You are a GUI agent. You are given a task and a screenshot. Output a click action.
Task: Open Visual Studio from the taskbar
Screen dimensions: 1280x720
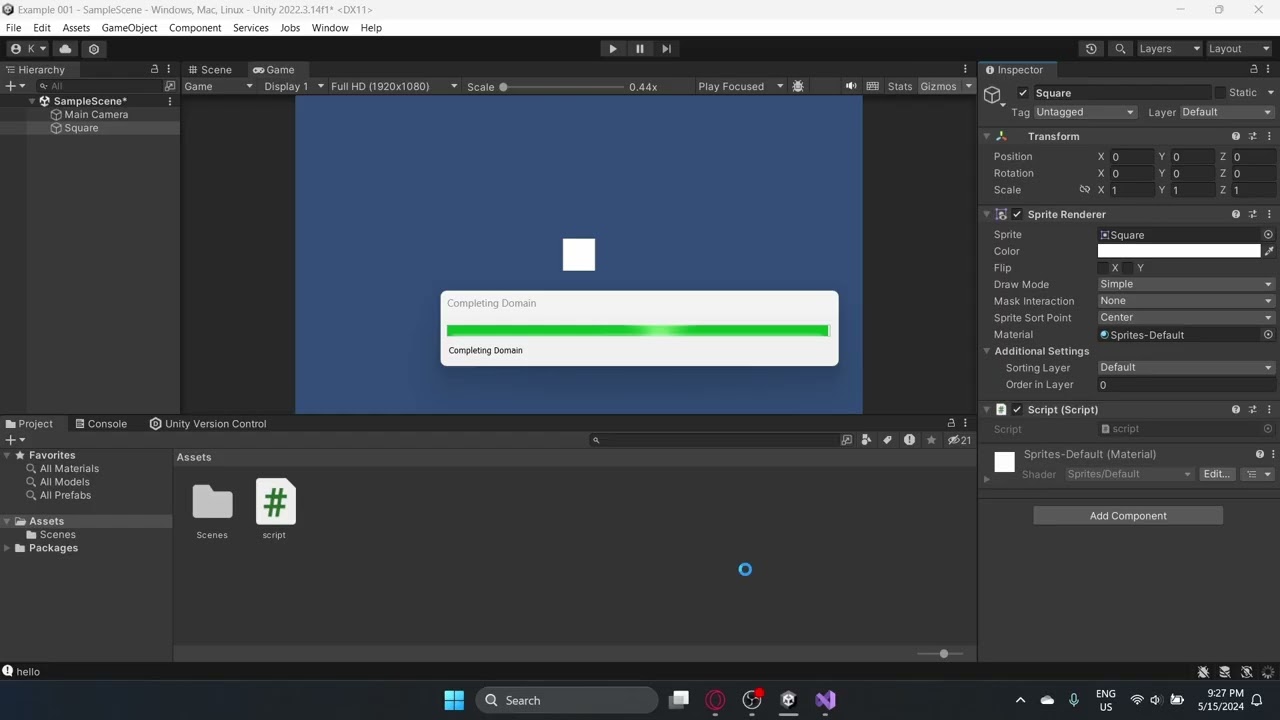[x=825, y=700]
